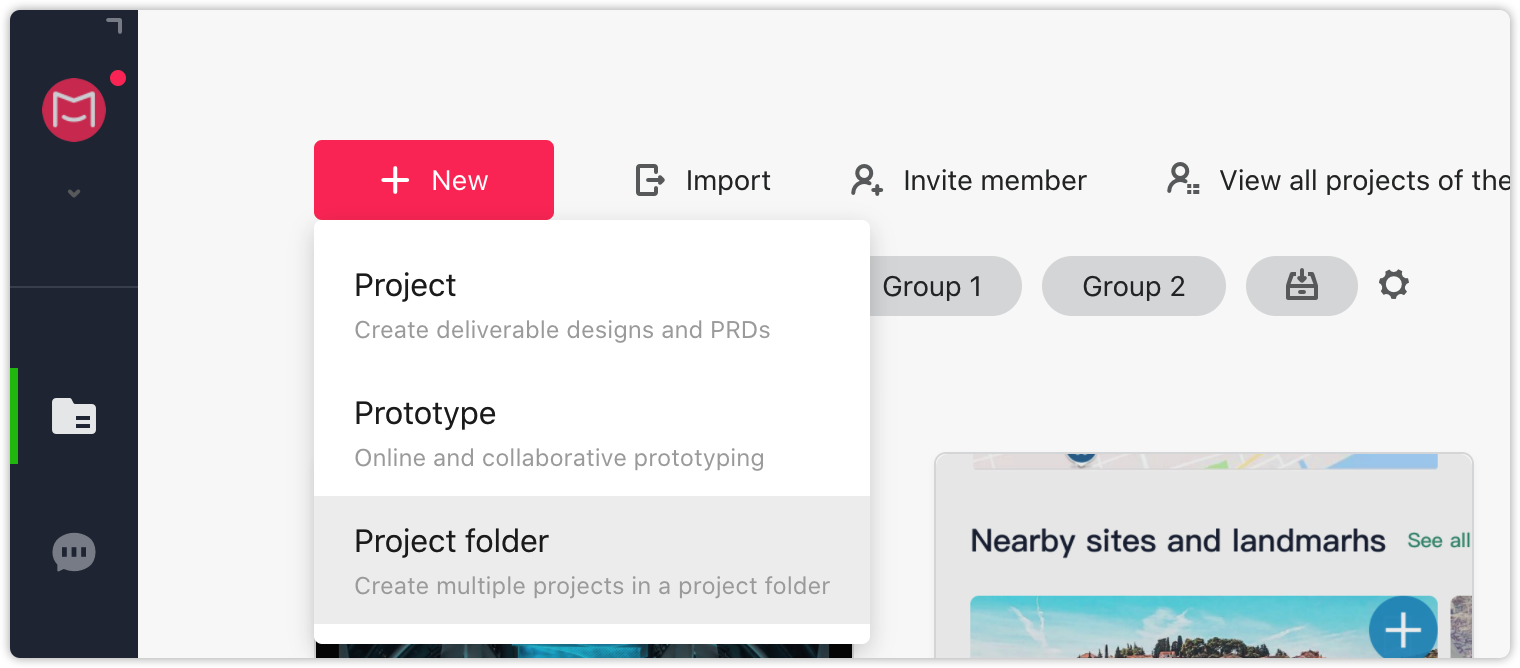Open the New creation dropdown

coord(433,180)
